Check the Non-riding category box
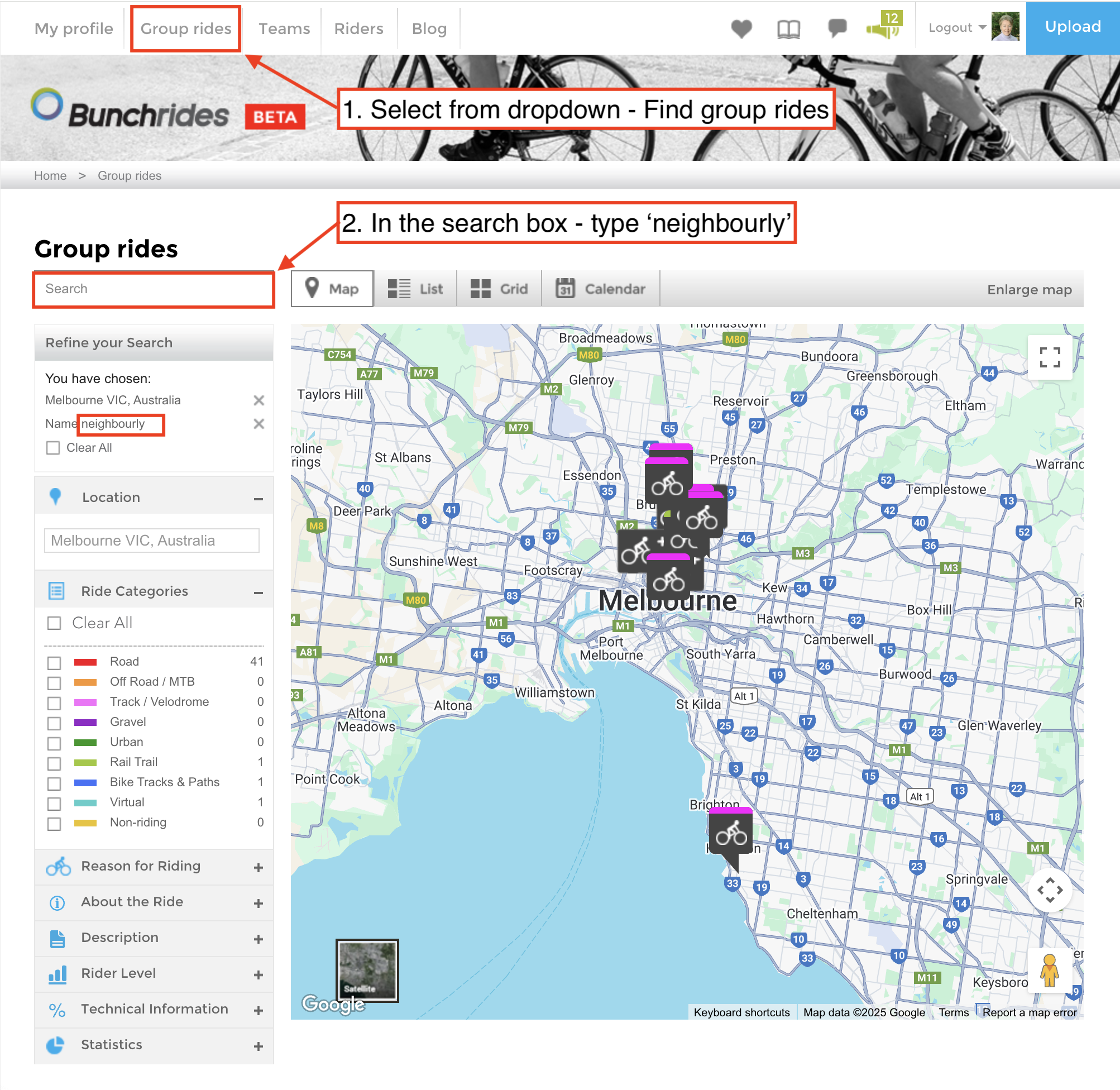 click(x=54, y=824)
